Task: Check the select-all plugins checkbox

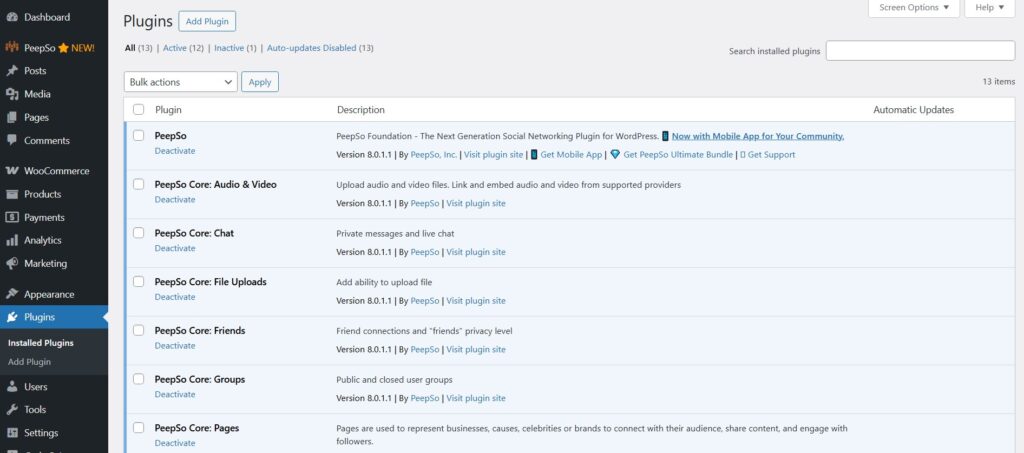Action: point(139,110)
